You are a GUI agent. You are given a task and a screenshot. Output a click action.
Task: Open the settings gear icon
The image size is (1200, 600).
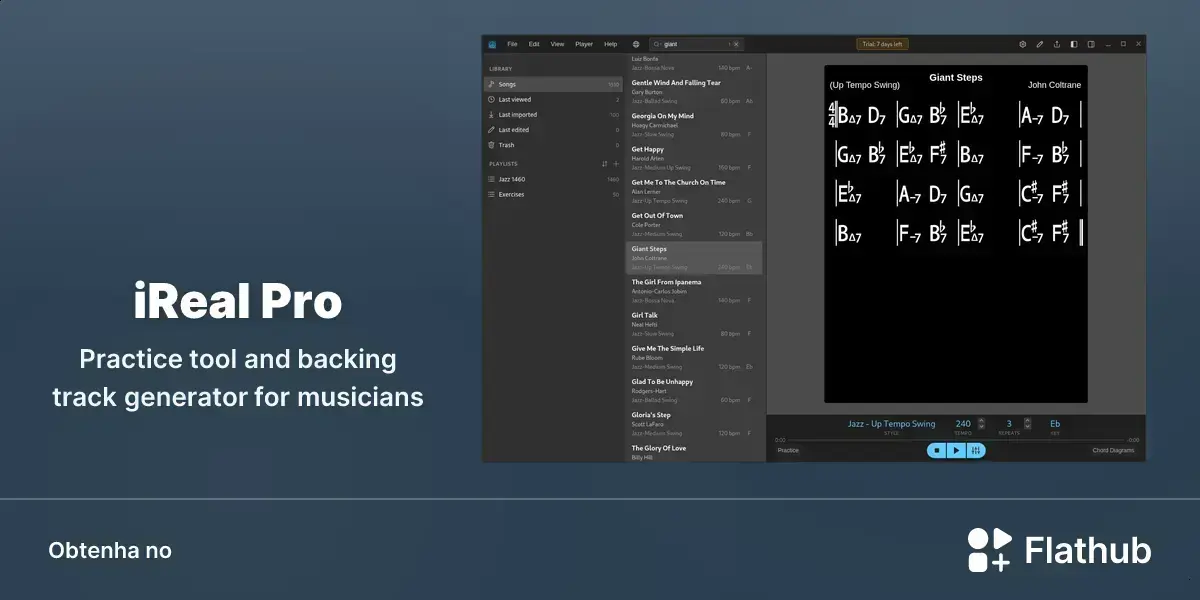tap(1023, 44)
